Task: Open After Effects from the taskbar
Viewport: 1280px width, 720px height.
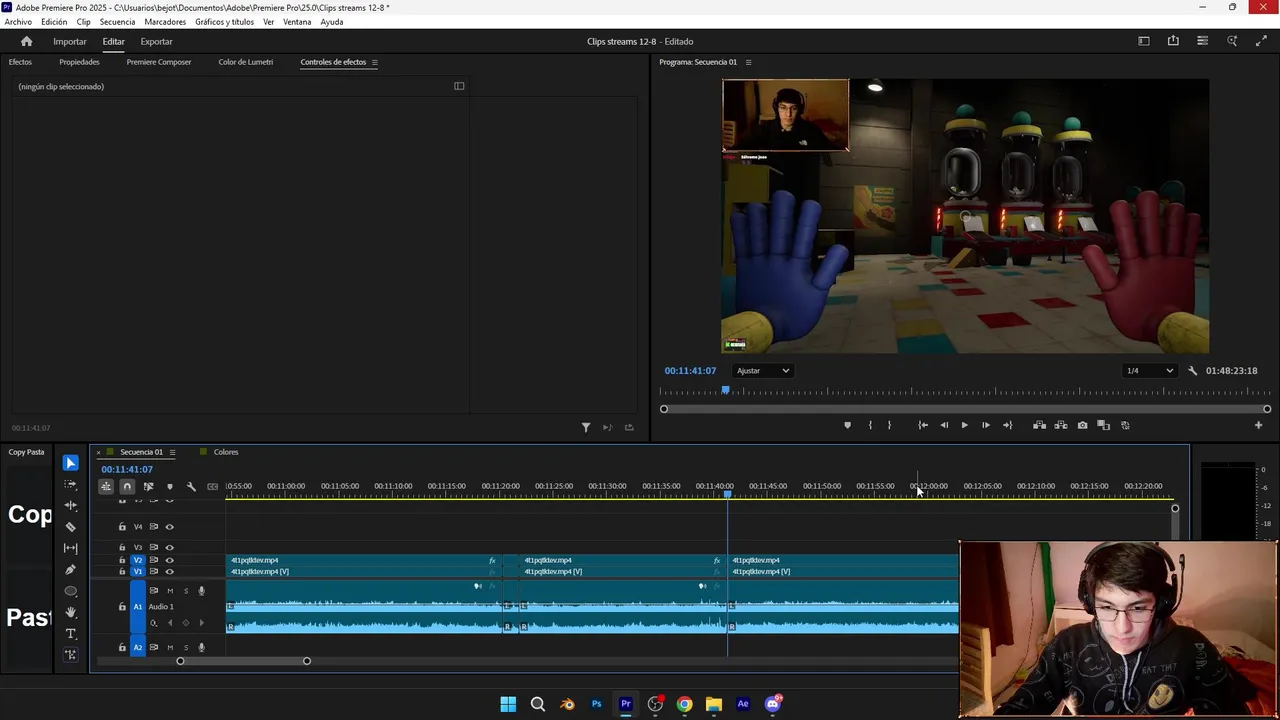Action: [x=743, y=704]
